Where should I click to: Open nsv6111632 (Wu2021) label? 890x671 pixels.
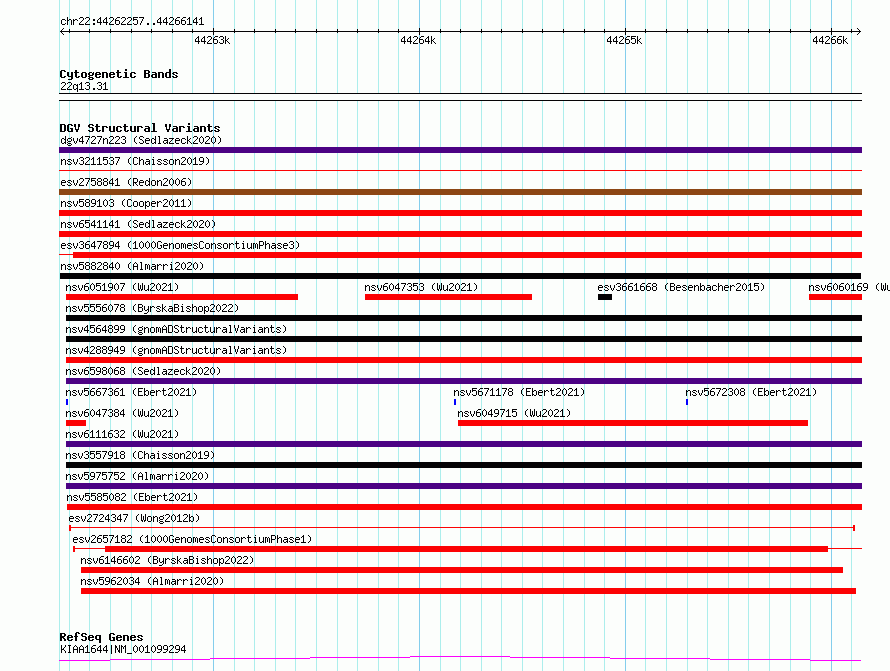coord(122,434)
